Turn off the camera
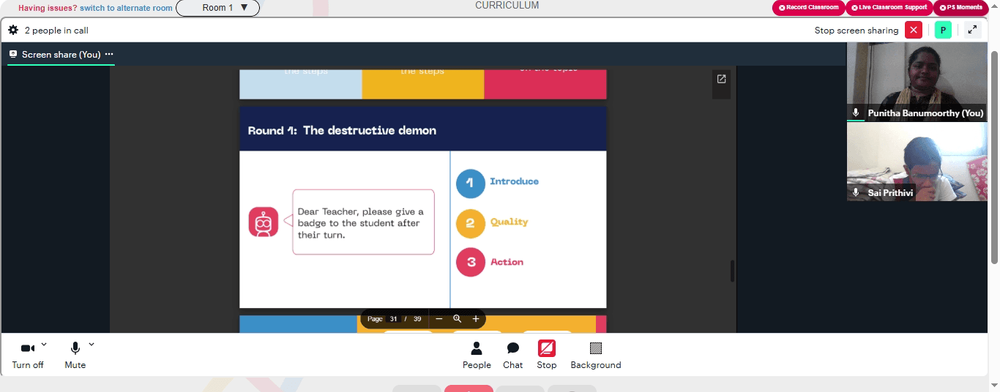 pyautogui.click(x=27, y=355)
